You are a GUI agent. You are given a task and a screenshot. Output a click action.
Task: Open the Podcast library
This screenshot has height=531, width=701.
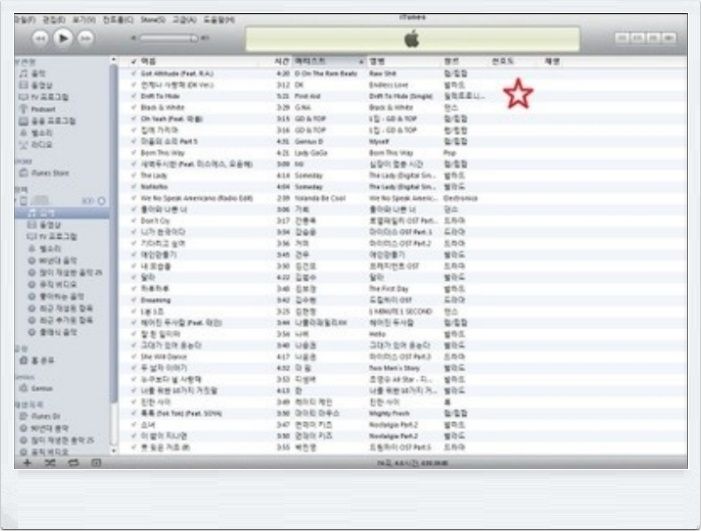[37, 109]
